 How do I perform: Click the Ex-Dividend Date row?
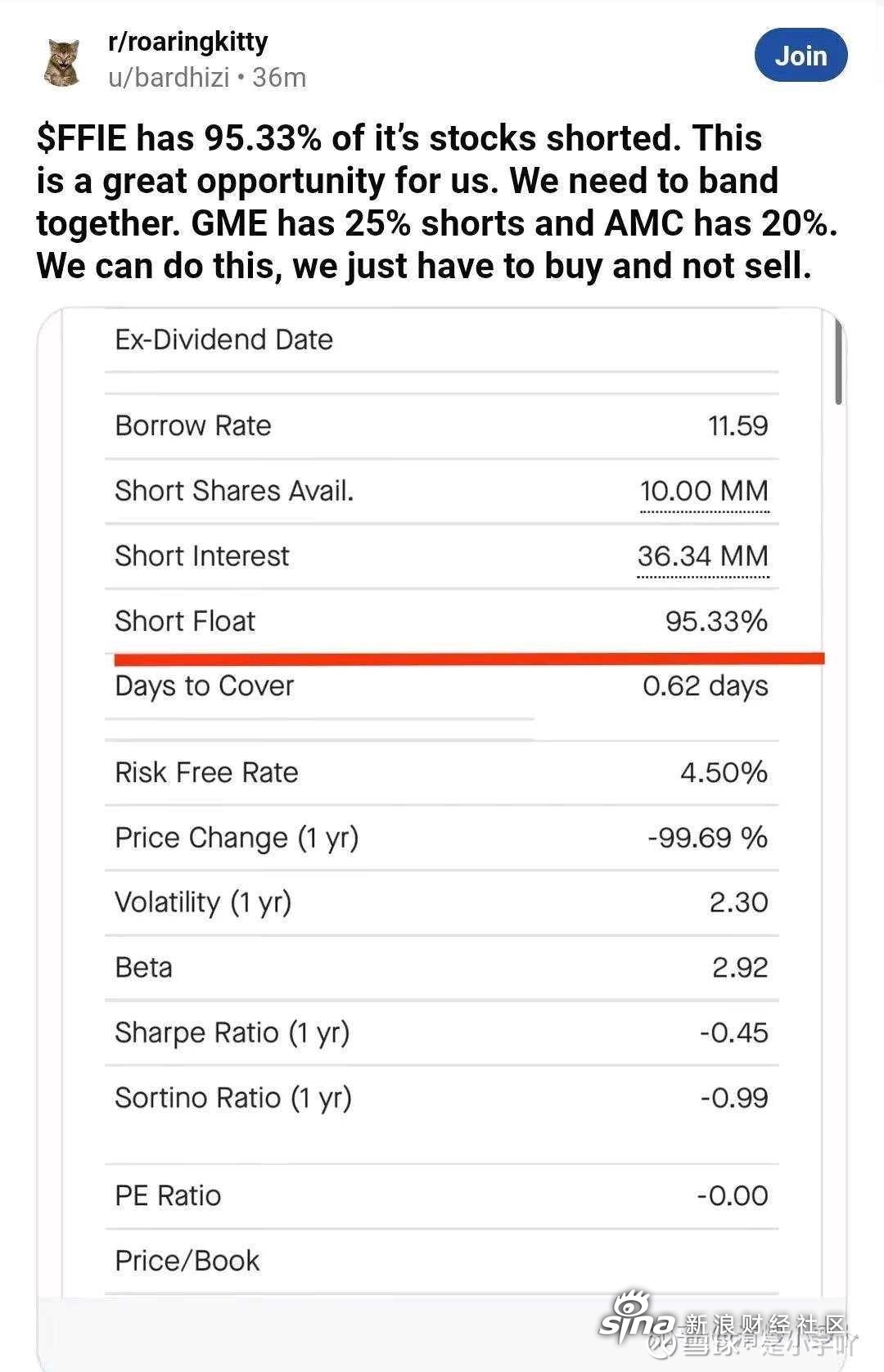coord(441,340)
